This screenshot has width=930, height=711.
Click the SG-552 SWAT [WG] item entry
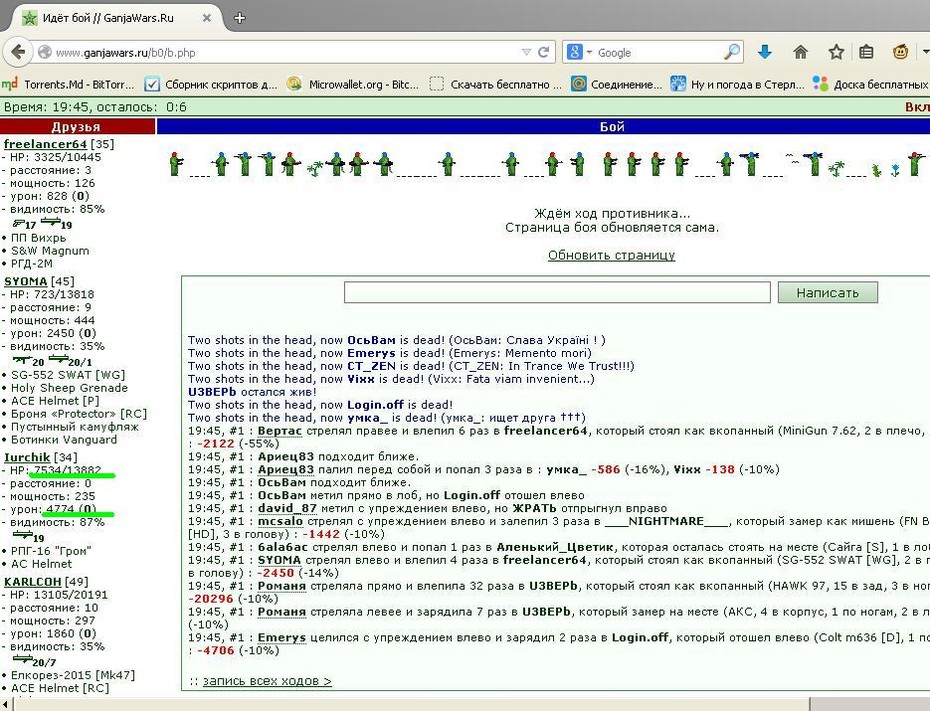pos(68,375)
